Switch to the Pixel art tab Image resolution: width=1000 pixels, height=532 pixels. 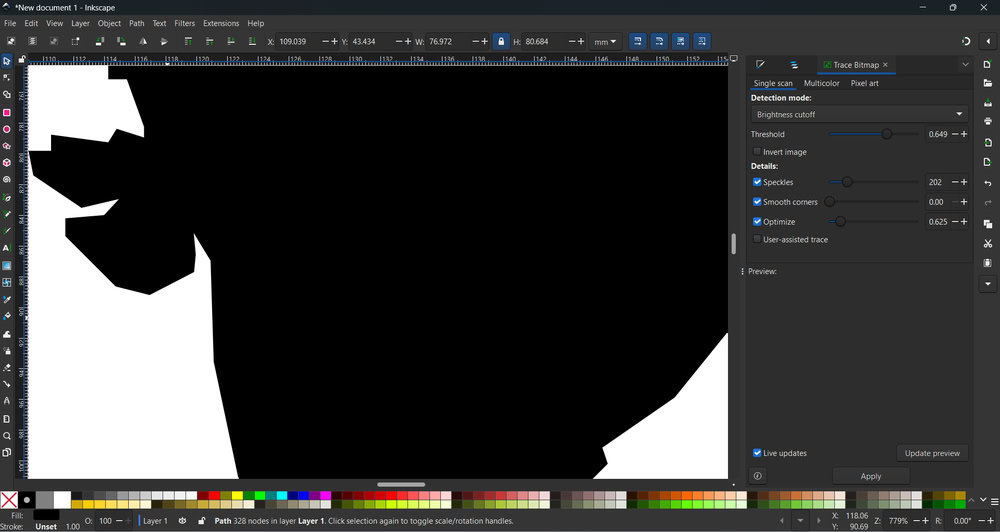(x=864, y=83)
